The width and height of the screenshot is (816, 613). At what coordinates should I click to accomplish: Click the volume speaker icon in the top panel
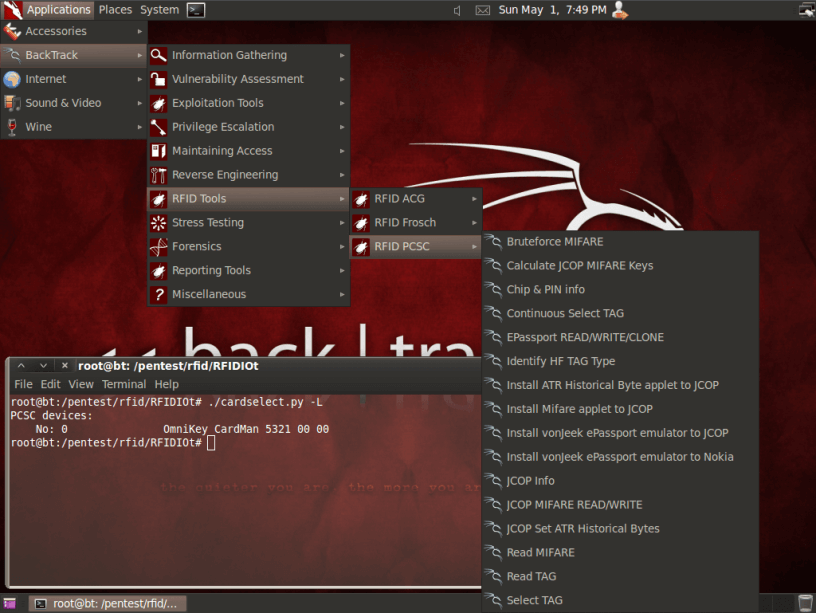(x=456, y=10)
